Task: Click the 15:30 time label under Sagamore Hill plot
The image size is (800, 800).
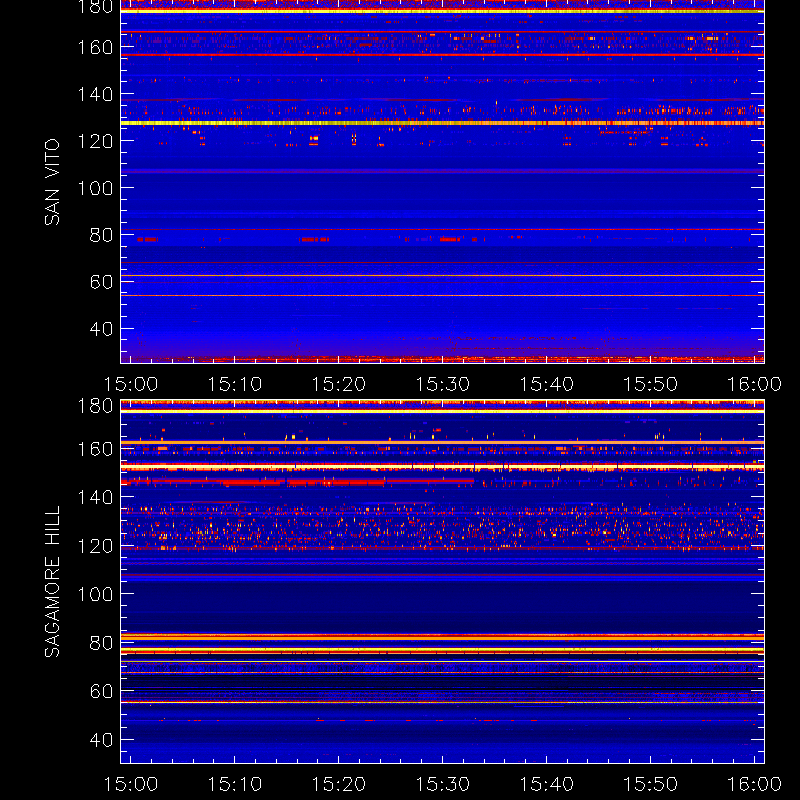Action: tap(442, 784)
